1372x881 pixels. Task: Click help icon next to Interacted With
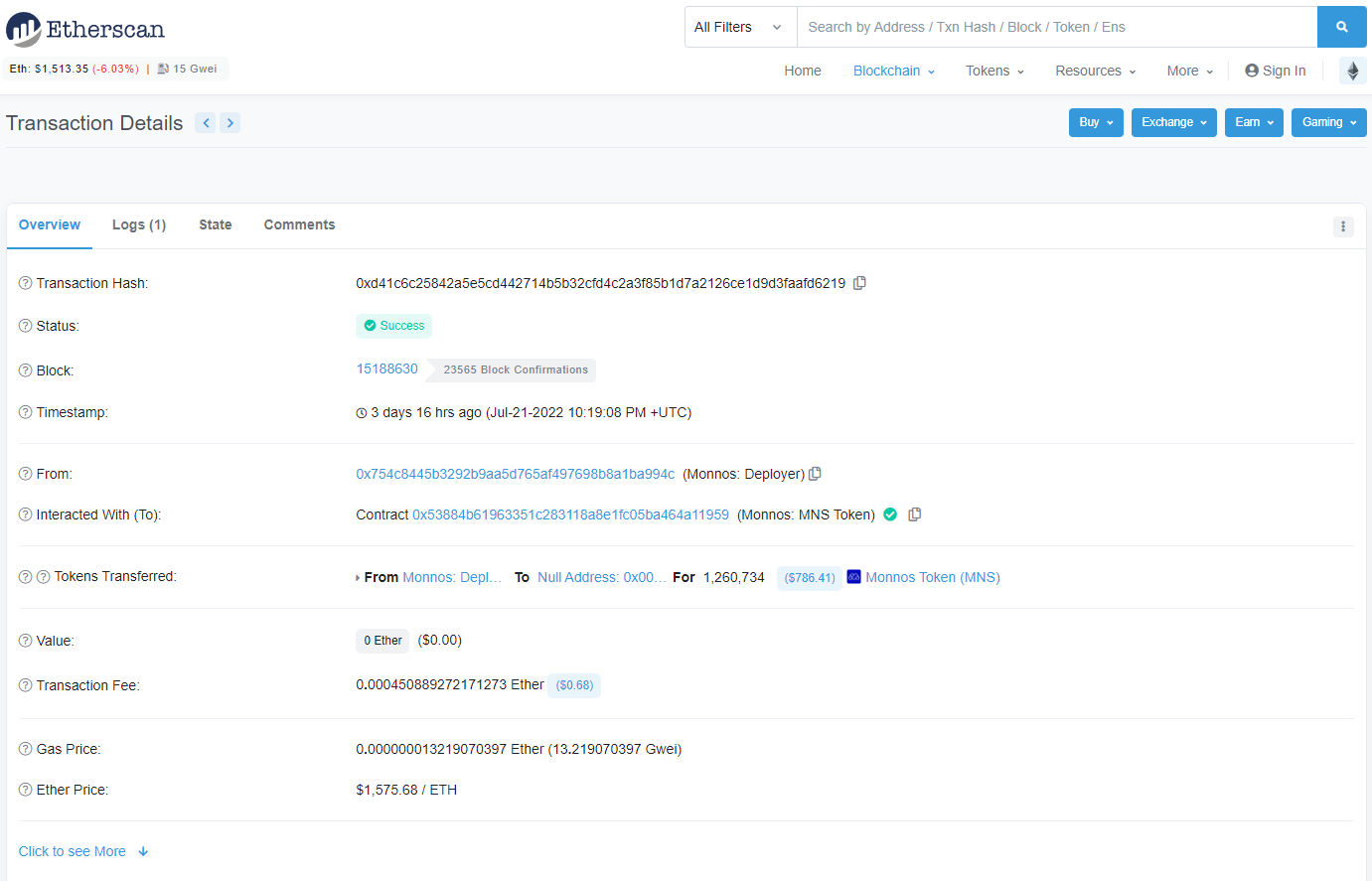pyautogui.click(x=26, y=514)
